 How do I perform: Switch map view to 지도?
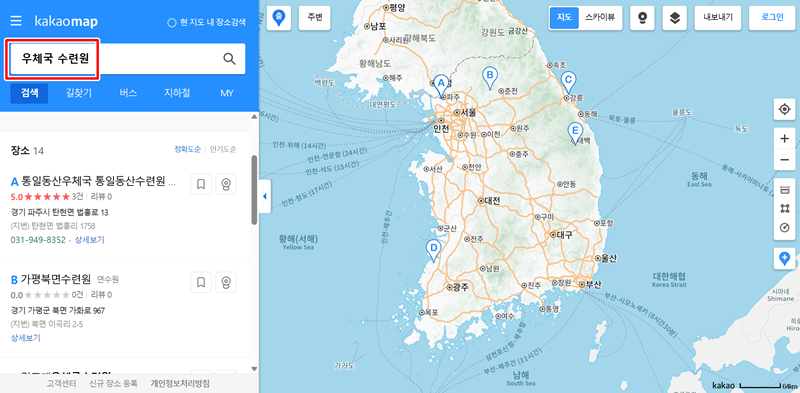pyautogui.click(x=564, y=18)
